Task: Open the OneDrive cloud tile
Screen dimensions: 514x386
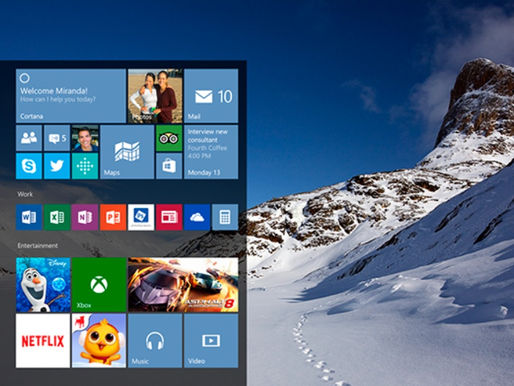Action: [x=197, y=217]
